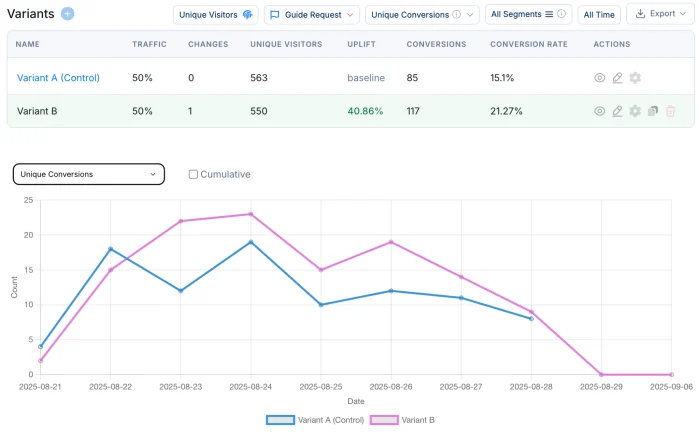This screenshot has height=434, width=699.
Task: Click the 15.1% conversion rate
Action: [x=502, y=78]
